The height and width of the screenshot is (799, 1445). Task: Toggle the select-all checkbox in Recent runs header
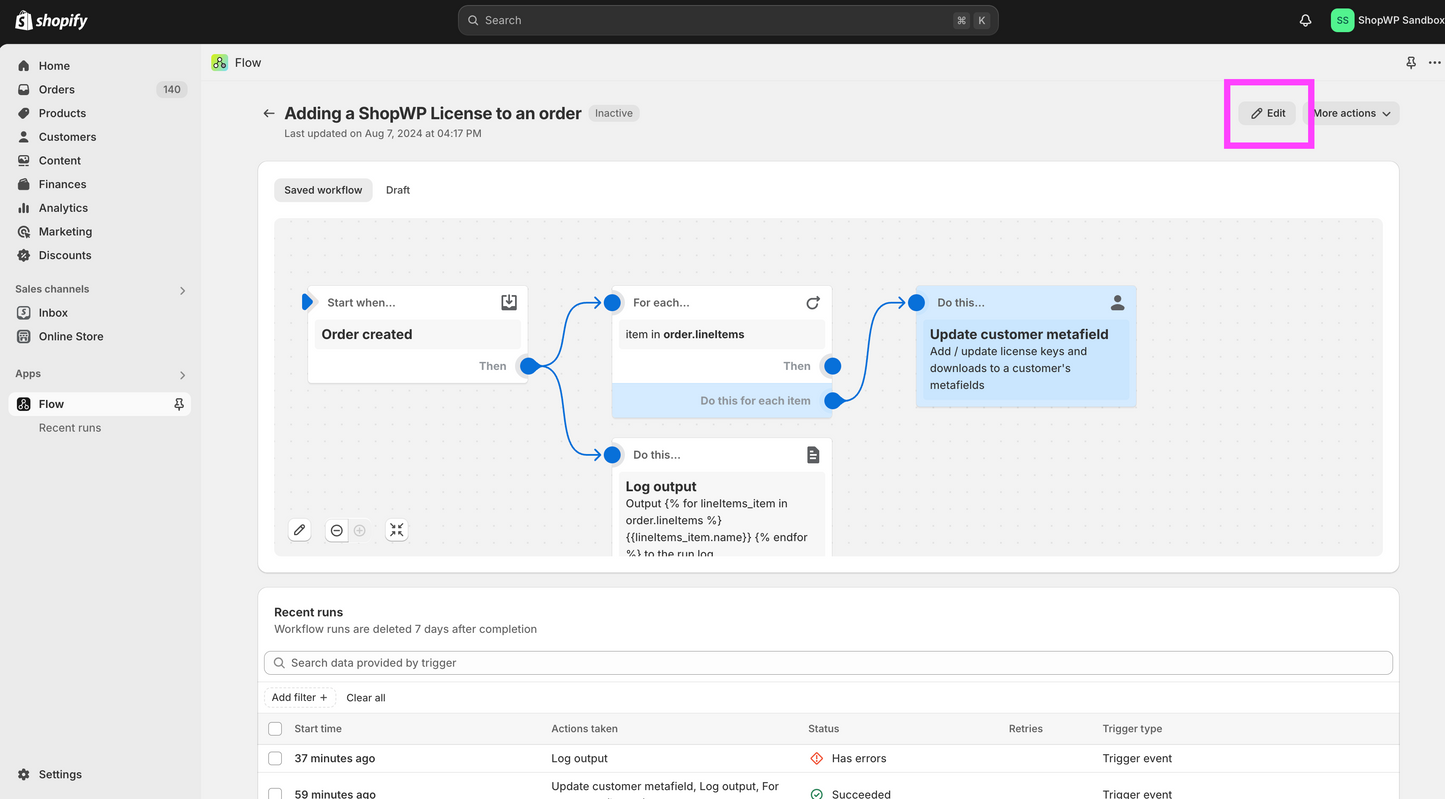point(275,729)
